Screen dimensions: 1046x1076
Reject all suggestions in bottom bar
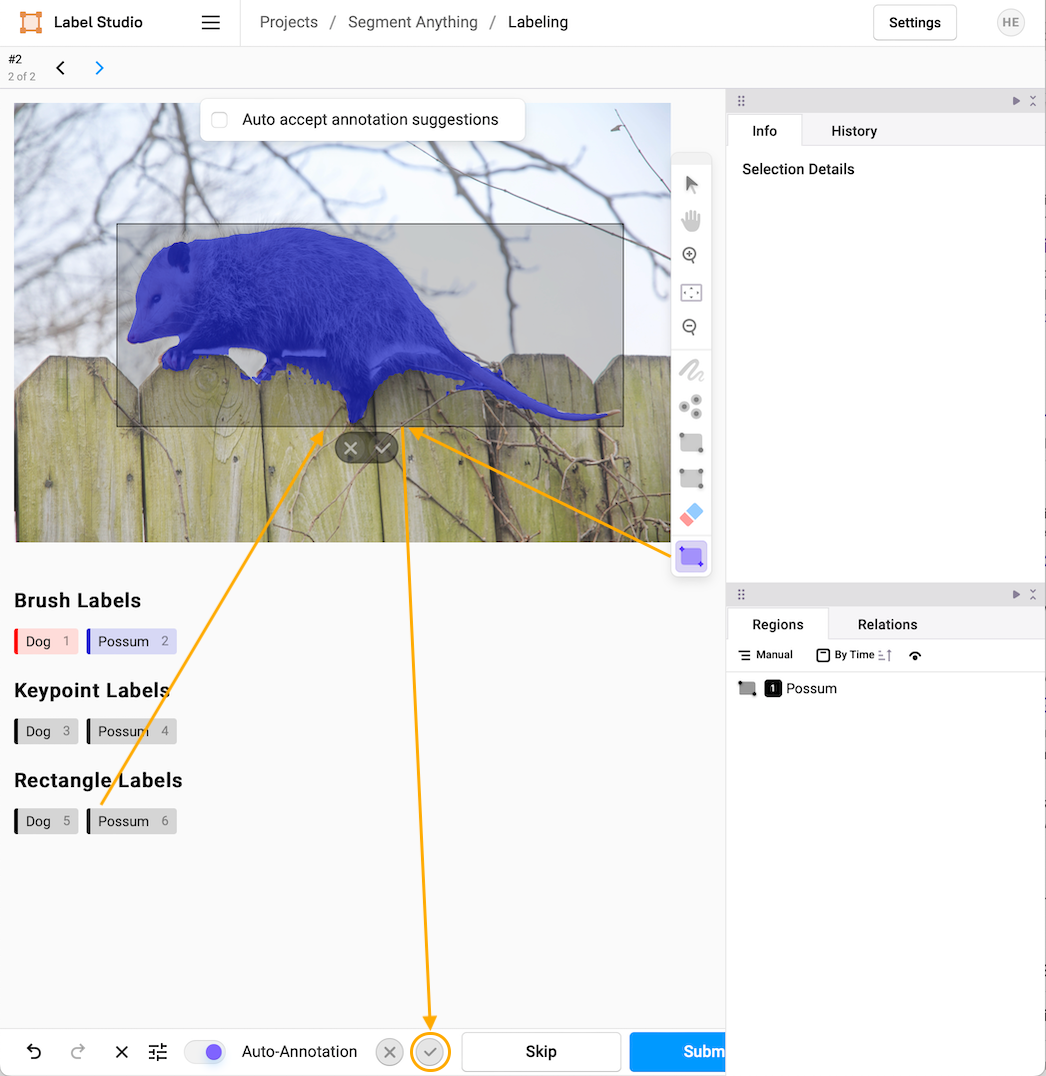tap(389, 1052)
